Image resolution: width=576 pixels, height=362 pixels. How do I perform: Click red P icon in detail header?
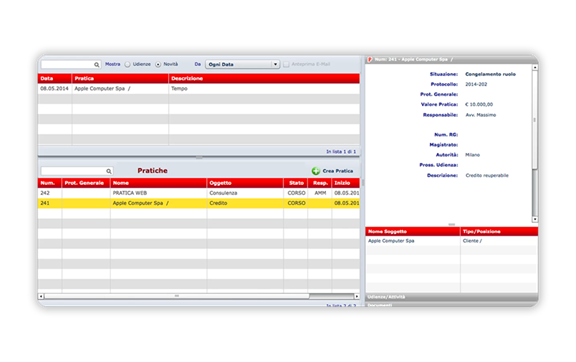370,60
